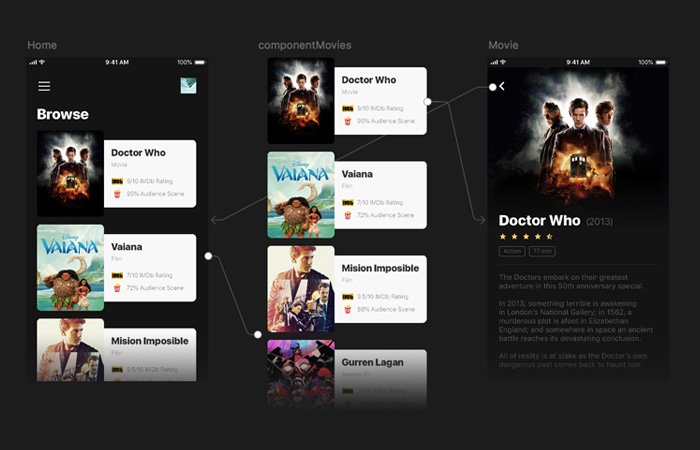Click '88% Audience Score' in componentMovies
Viewport: 700px width, 450px height.
[x=386, y=309]
